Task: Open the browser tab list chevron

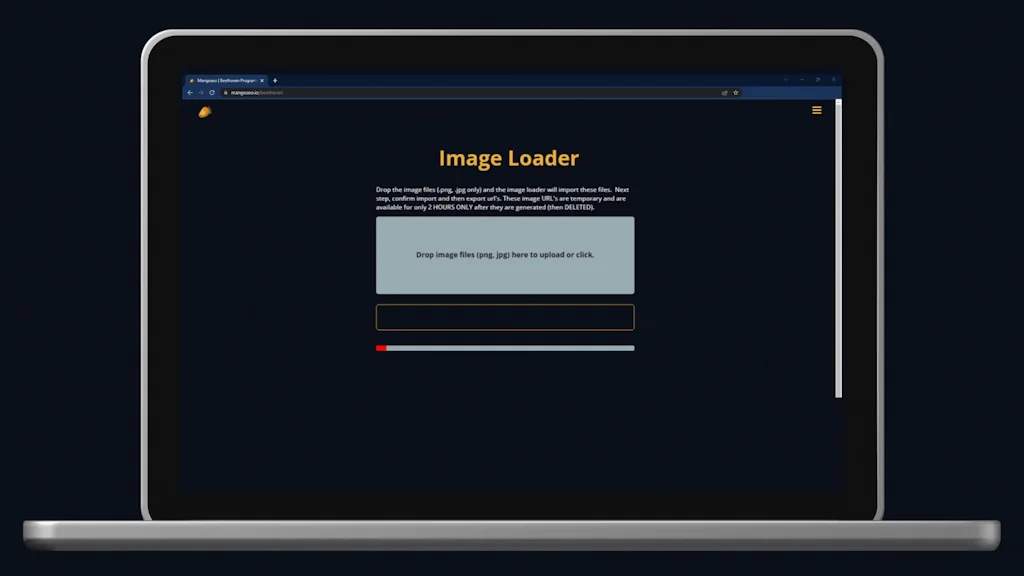Action: click(786, 80)
